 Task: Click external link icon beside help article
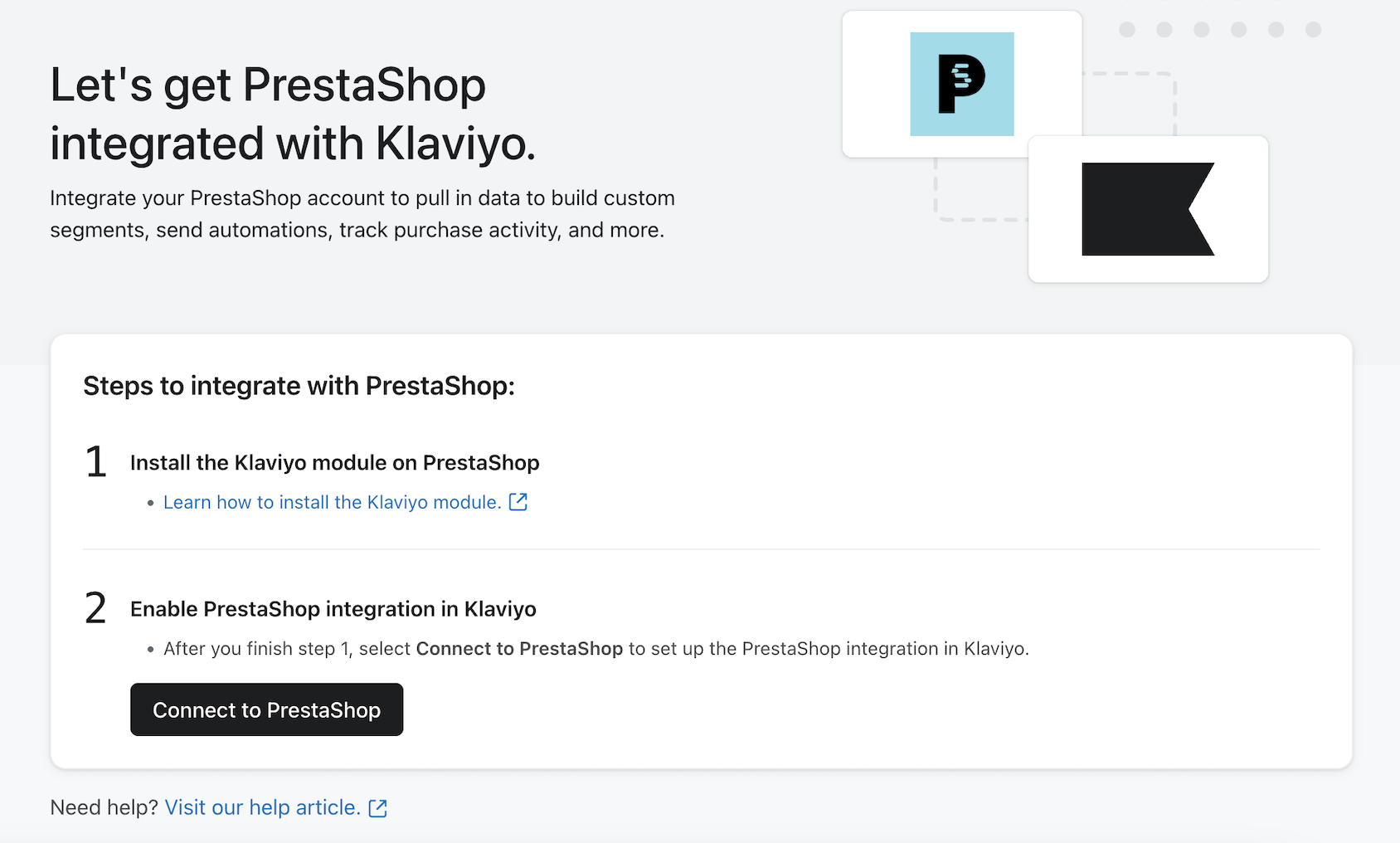click(x=378, y=808)
